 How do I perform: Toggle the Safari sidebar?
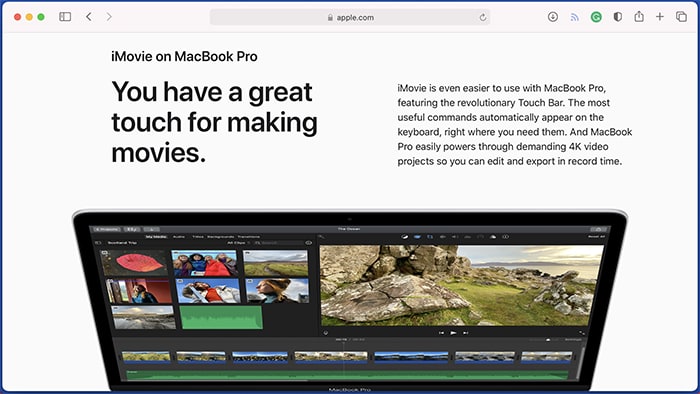(x=65, y=17)
